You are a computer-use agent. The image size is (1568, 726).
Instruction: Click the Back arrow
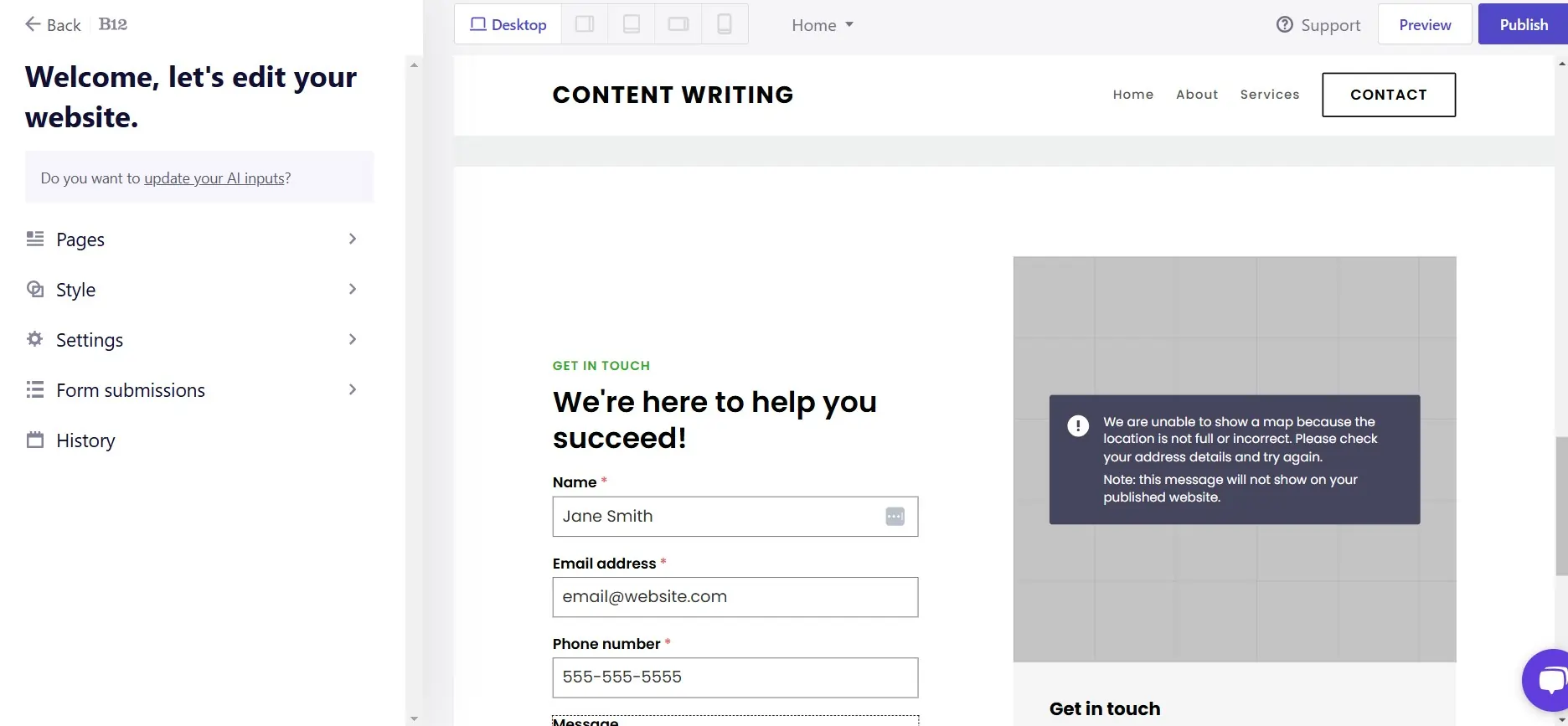(x=33, y=24)
